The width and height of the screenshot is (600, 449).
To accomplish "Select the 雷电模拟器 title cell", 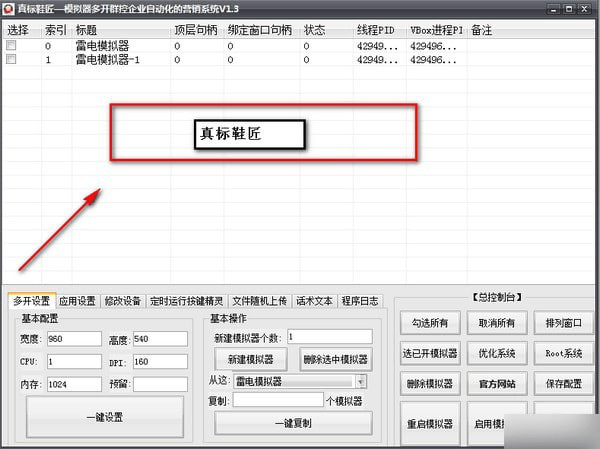I will (x=102, y=46).
